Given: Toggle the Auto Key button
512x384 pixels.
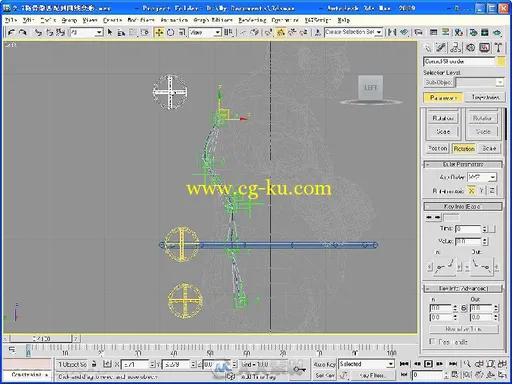Looking at the screenshot, I should (325, 364).
